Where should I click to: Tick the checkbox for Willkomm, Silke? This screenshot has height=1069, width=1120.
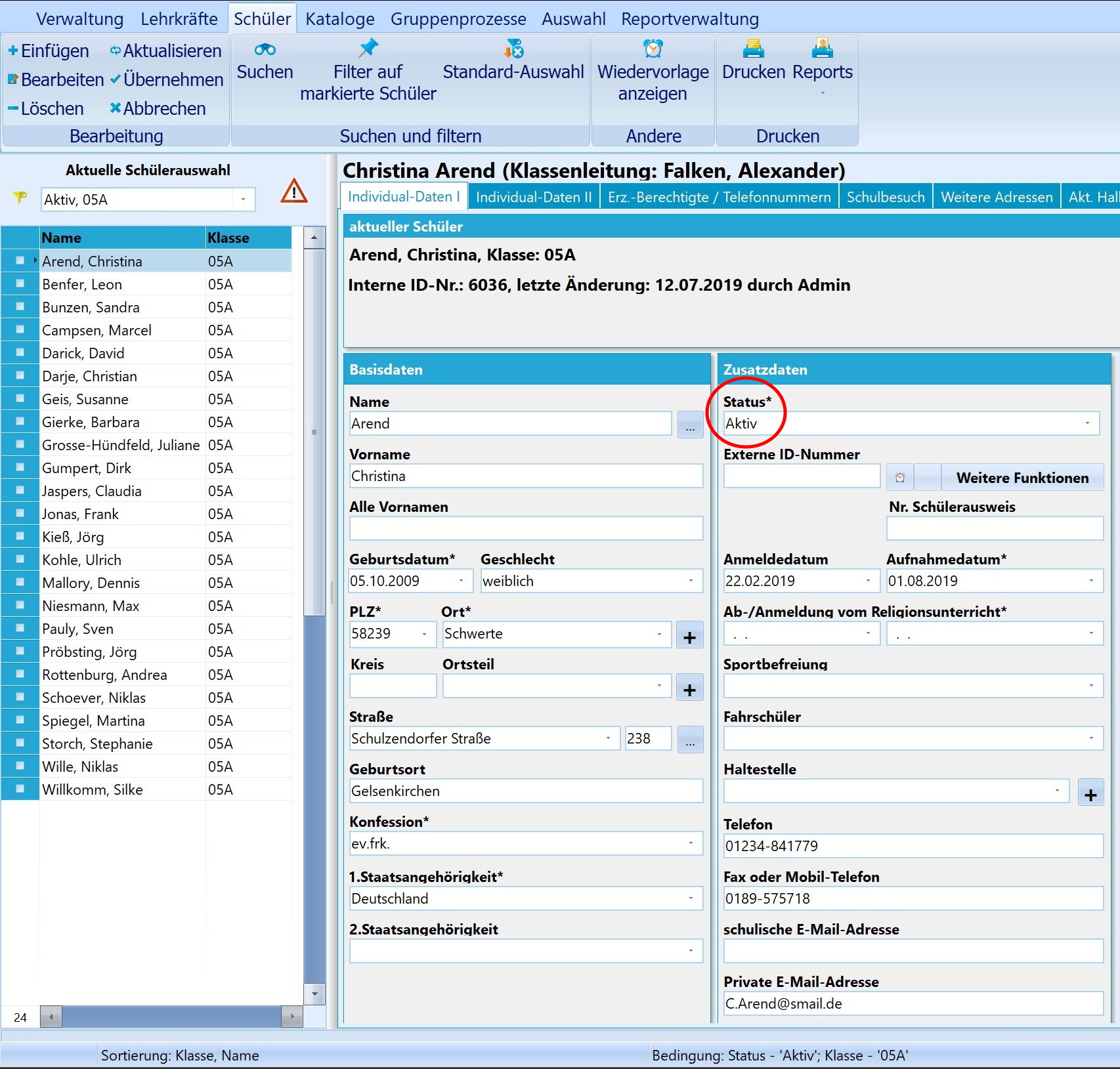pos(20,789)
